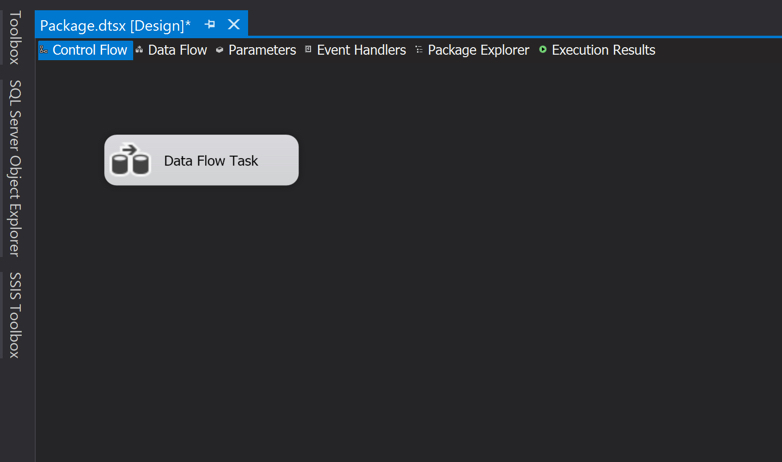
Task: Show the Package Explorer tab
Action: tap(478, 50)
